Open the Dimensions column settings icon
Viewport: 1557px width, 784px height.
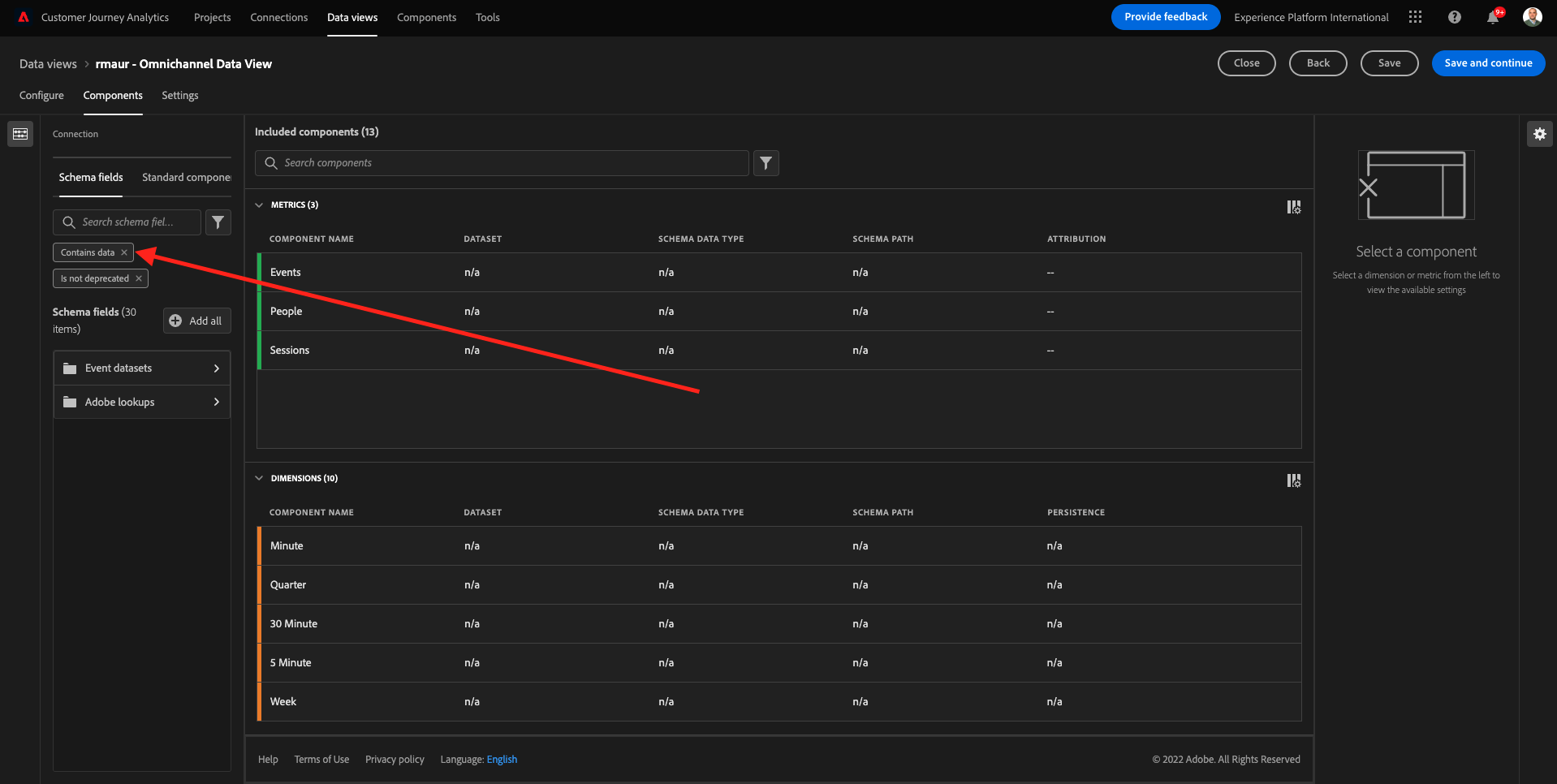click(1293, 480)
